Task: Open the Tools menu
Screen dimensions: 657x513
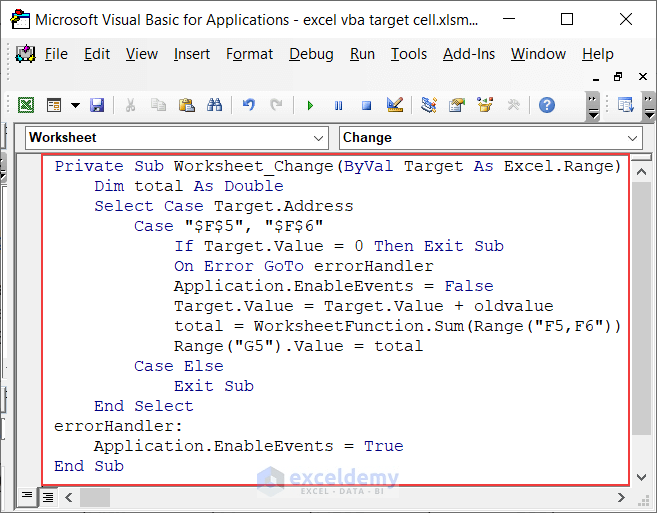Action: coord(409,54)
